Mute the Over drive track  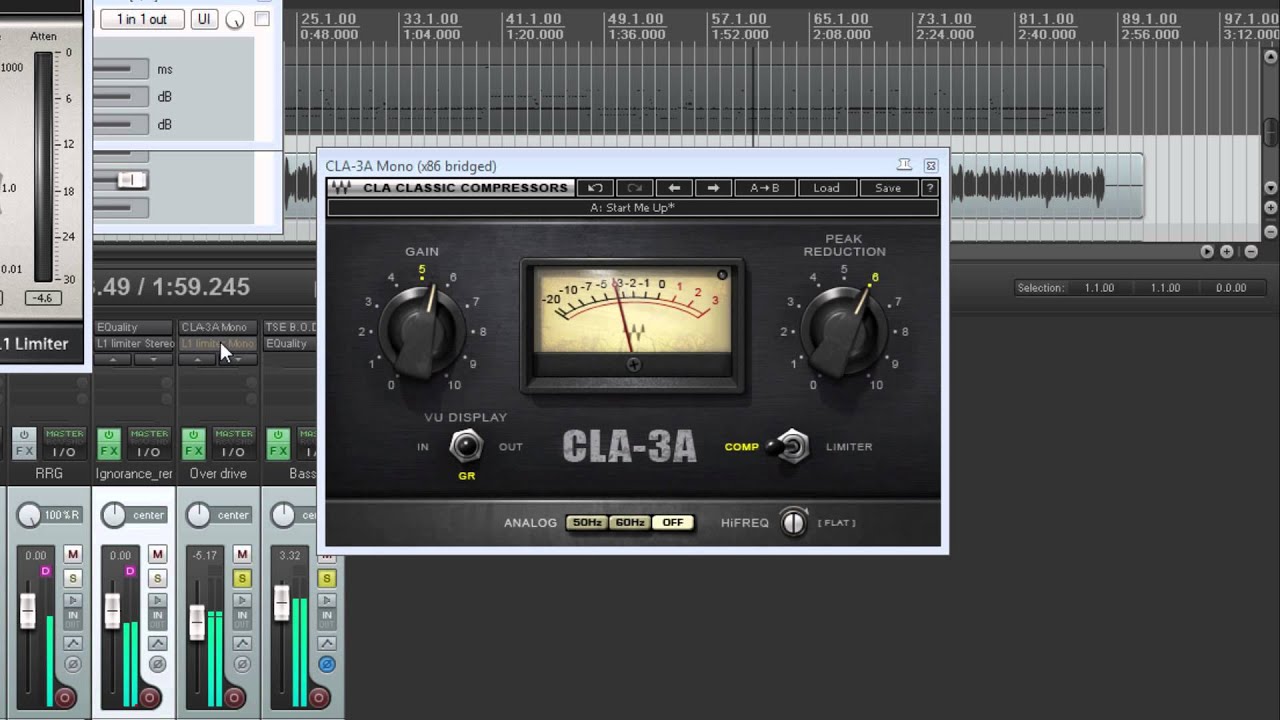pyautogui.click(x=242, y=554)
